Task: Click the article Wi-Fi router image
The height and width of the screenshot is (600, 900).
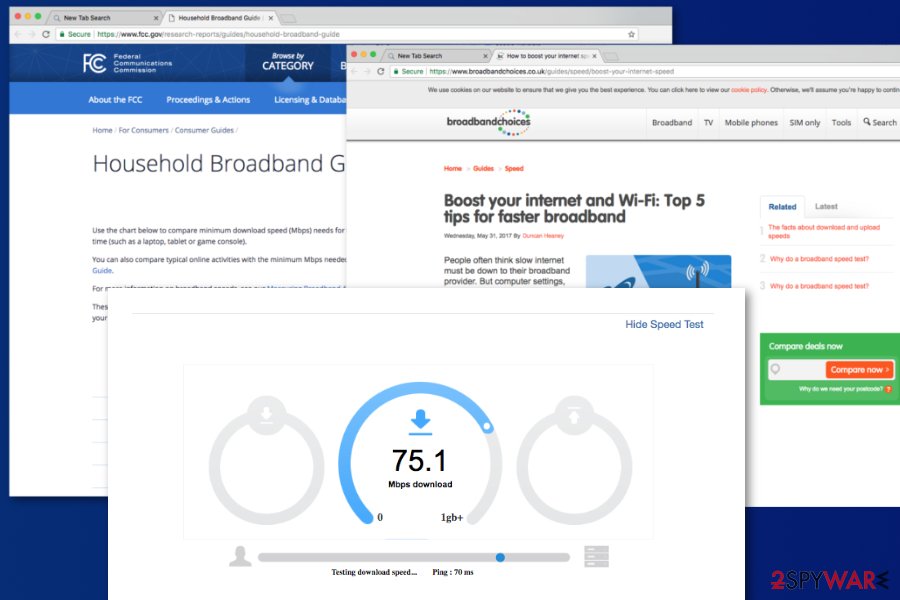Action: point(658,271)
